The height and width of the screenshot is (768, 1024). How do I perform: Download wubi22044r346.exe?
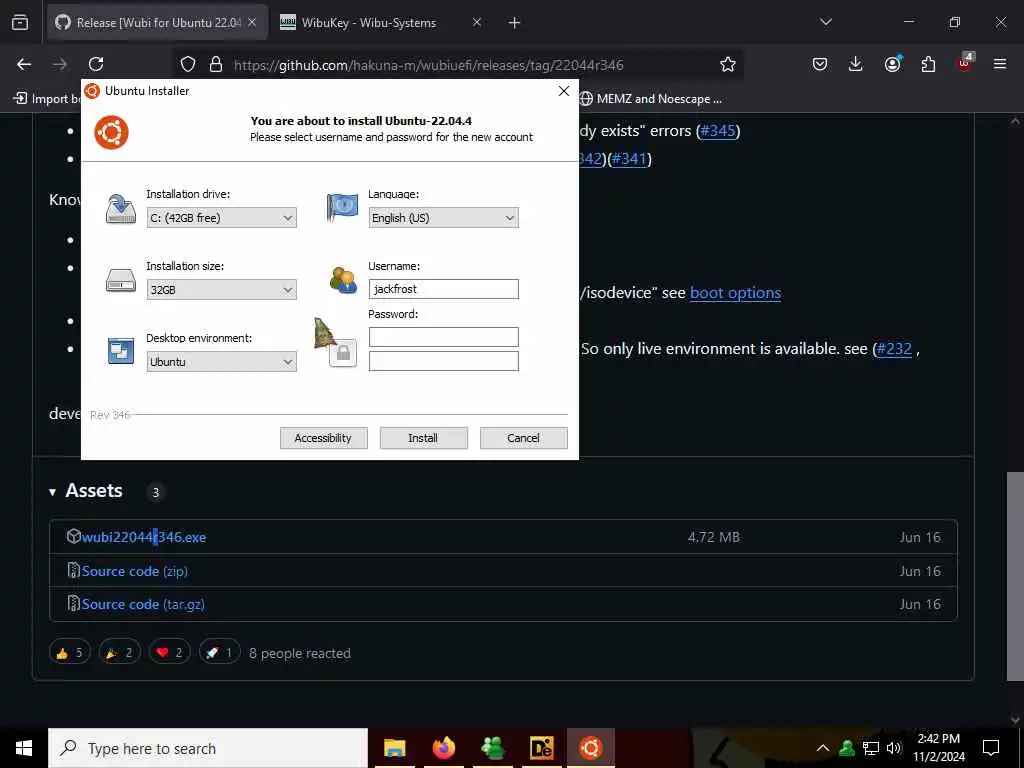[144, 537]
